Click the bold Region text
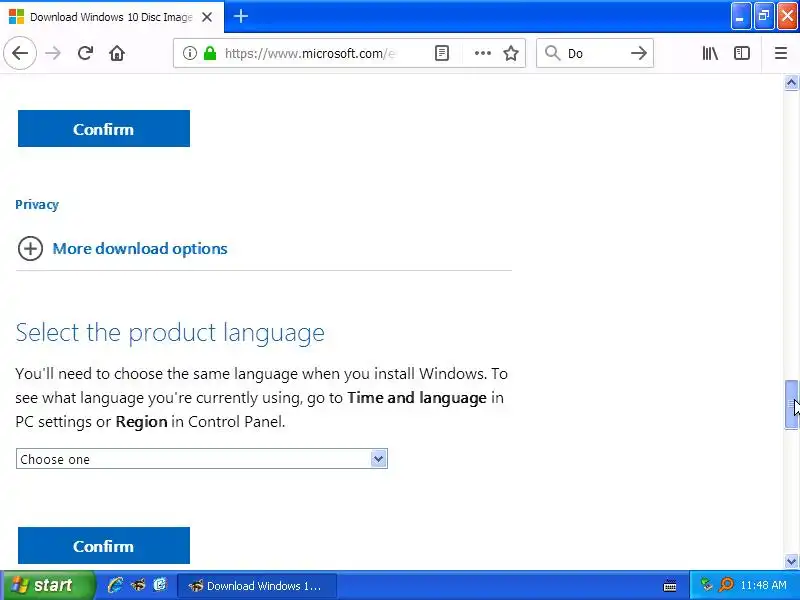 click(x=141, y=422)
